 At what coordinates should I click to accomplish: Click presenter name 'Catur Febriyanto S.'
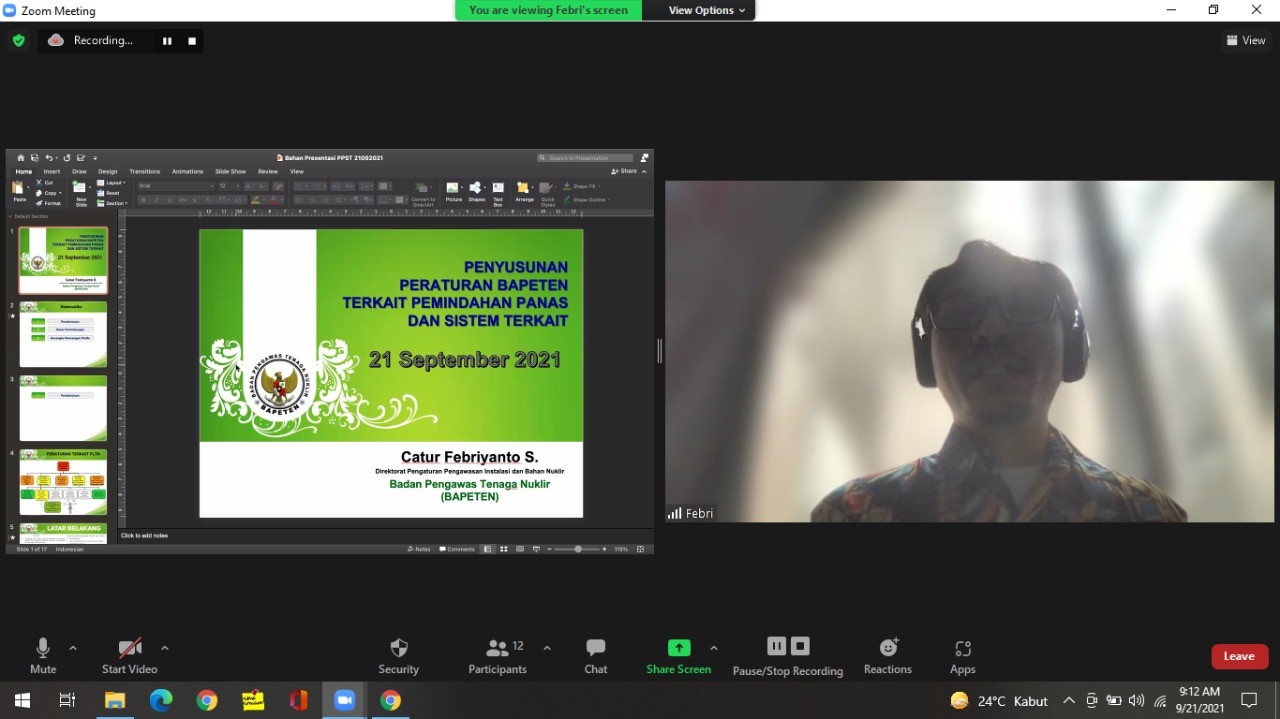[x=469, y=458]
